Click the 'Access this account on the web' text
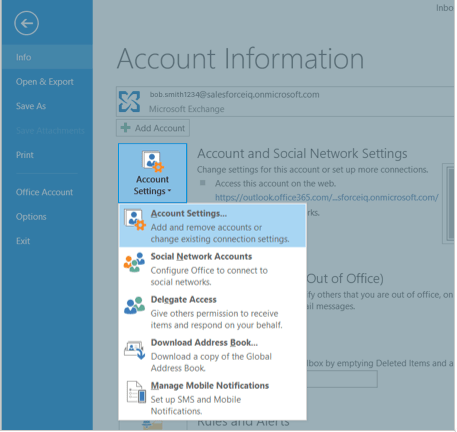The width and height of the screenshot is (457, 432). [275, 183]
